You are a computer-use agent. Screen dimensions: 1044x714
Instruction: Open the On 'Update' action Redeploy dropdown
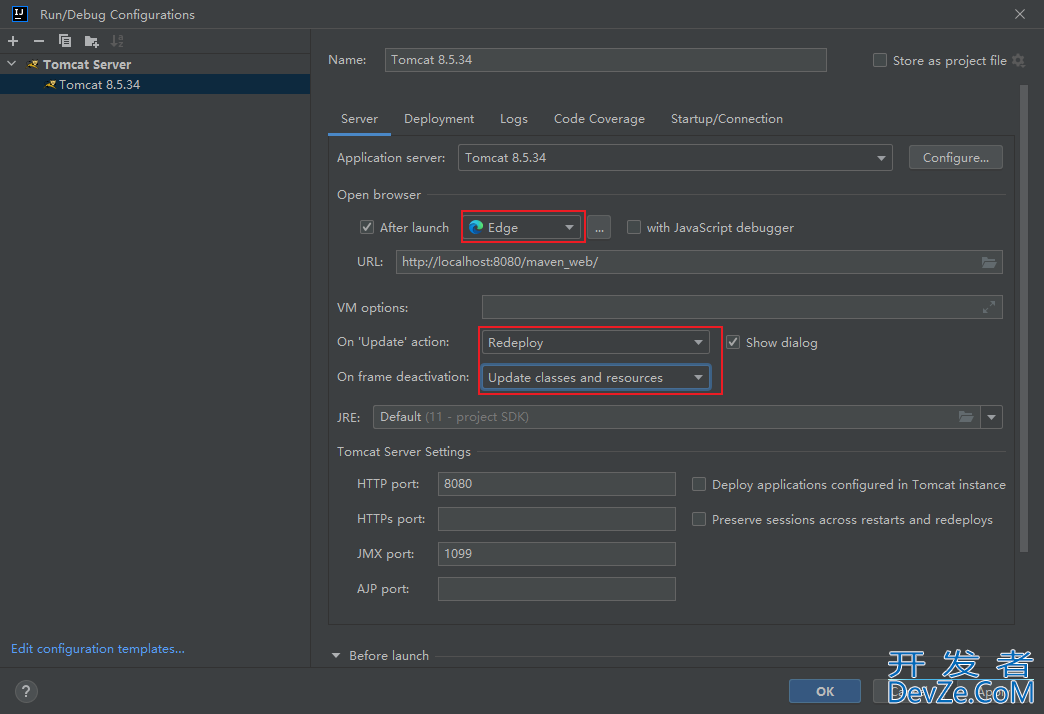point(595,342)
